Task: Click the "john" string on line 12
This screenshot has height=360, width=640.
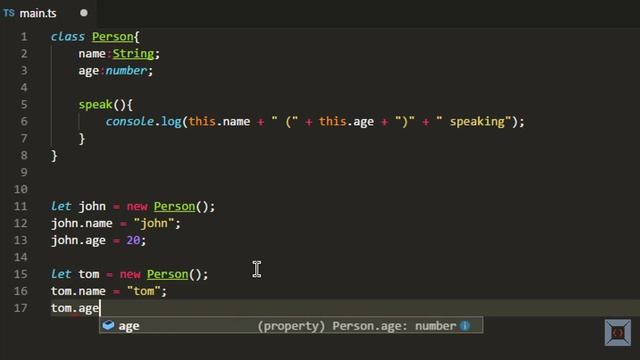Action: (154, 224)
